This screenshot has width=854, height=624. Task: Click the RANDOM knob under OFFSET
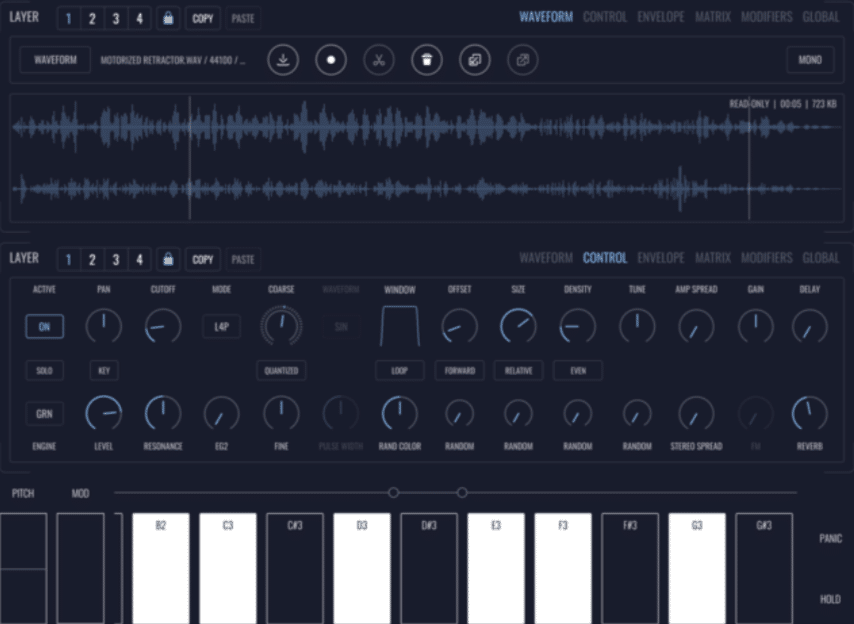coord(459,414)
